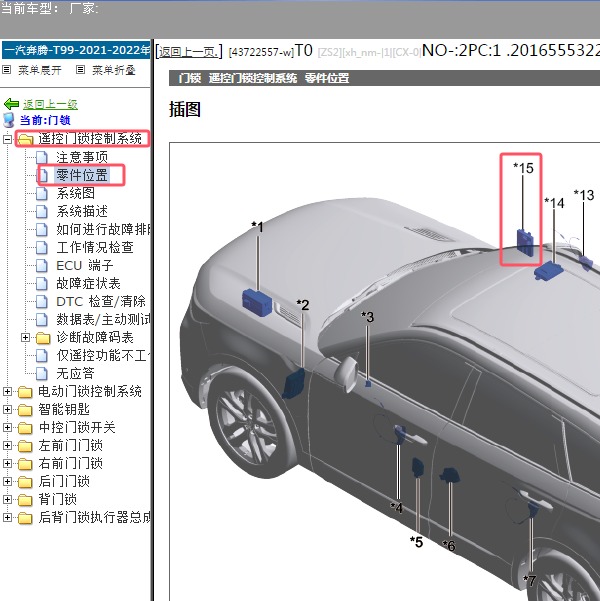The image size is (600, 601).
Task: Click folder icon of 背门锁
Action: tap(25, 500)
